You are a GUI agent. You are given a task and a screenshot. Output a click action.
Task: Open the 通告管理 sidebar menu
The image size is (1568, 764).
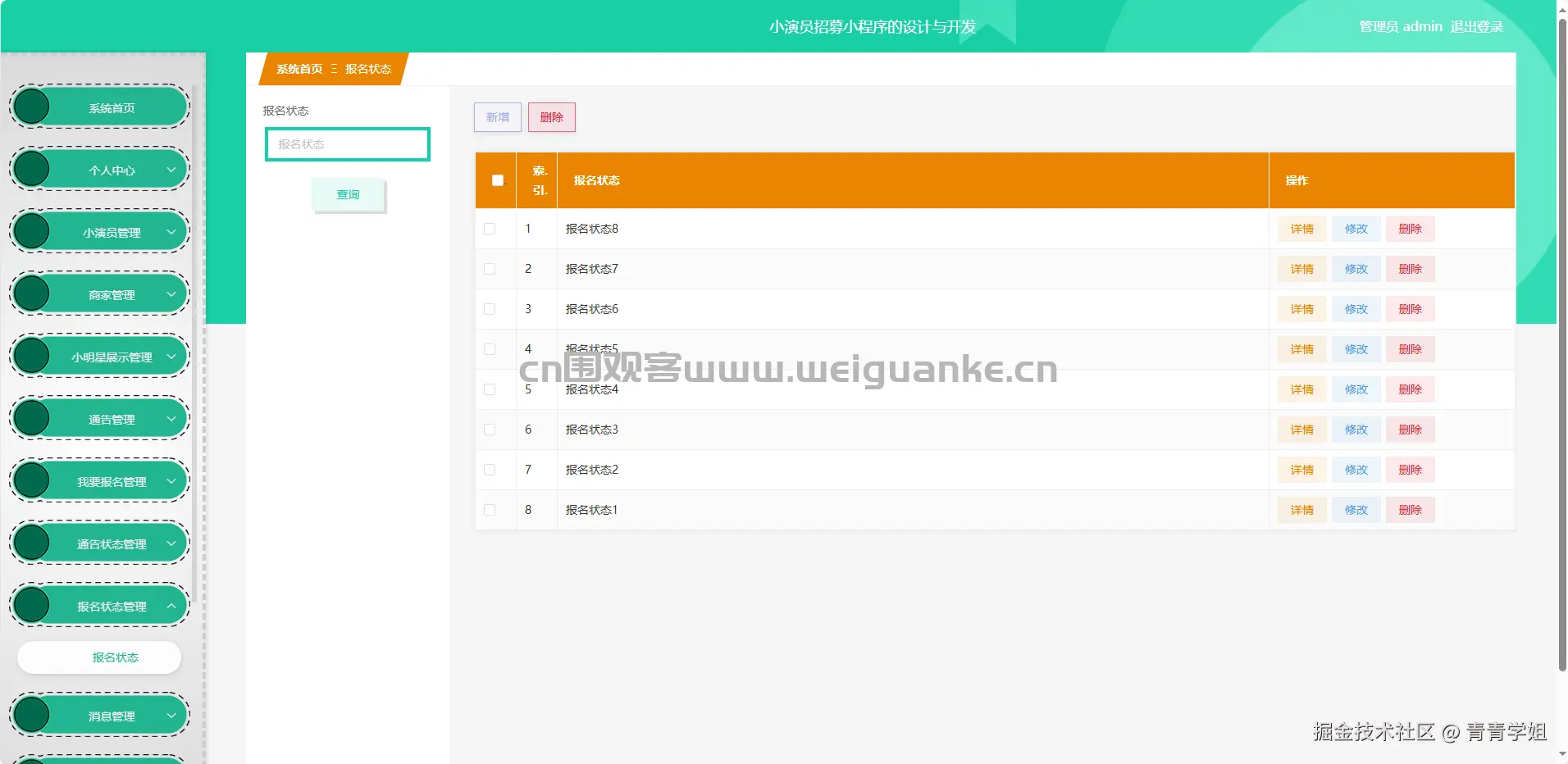pos(99,418)
